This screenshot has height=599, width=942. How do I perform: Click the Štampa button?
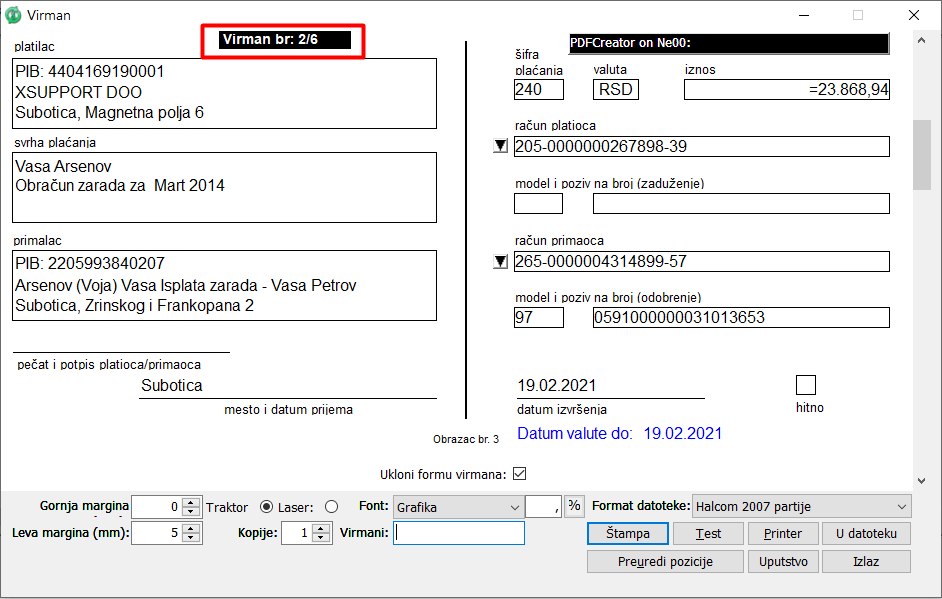pos(627,533)
